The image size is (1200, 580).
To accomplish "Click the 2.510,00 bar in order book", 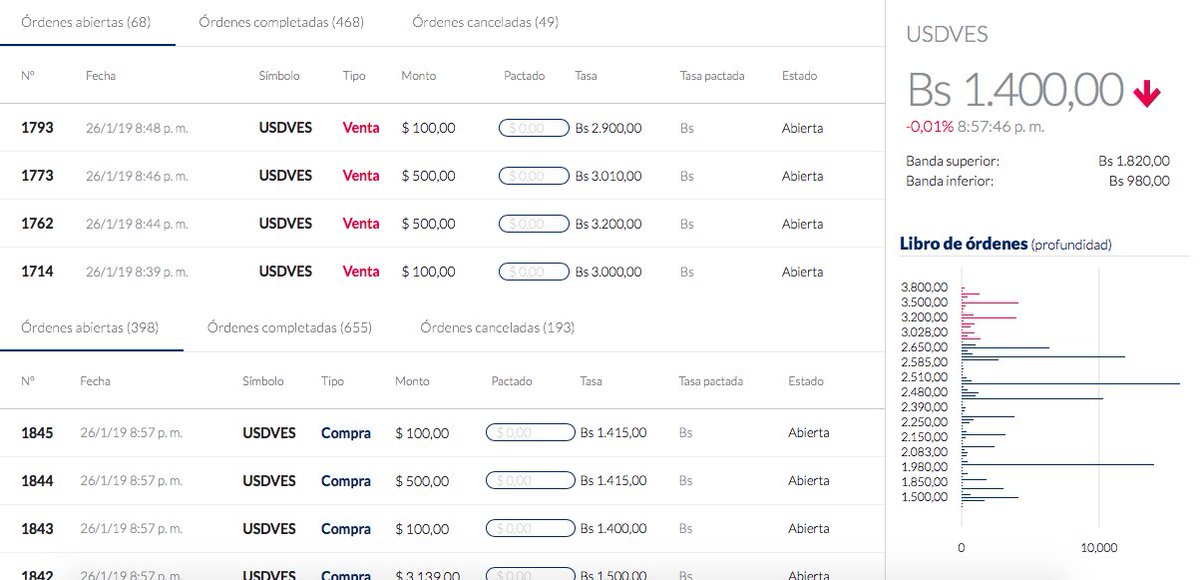I will click(1070, 384).
